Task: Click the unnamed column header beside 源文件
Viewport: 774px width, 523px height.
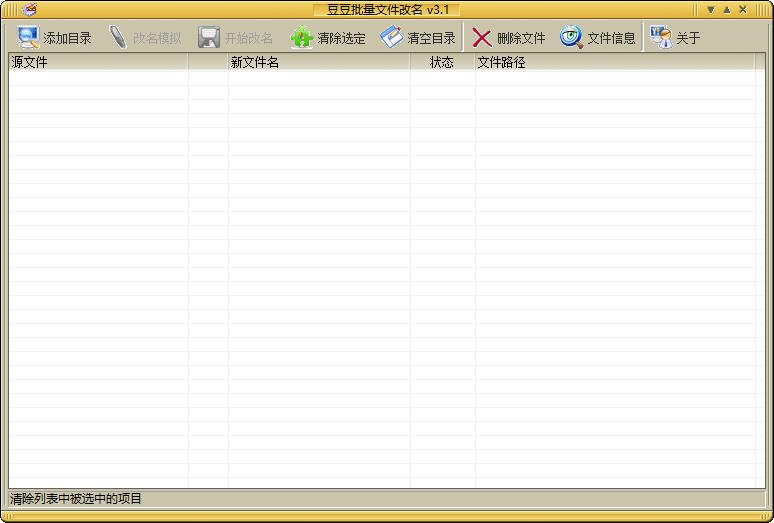Action: click(208, 62)
